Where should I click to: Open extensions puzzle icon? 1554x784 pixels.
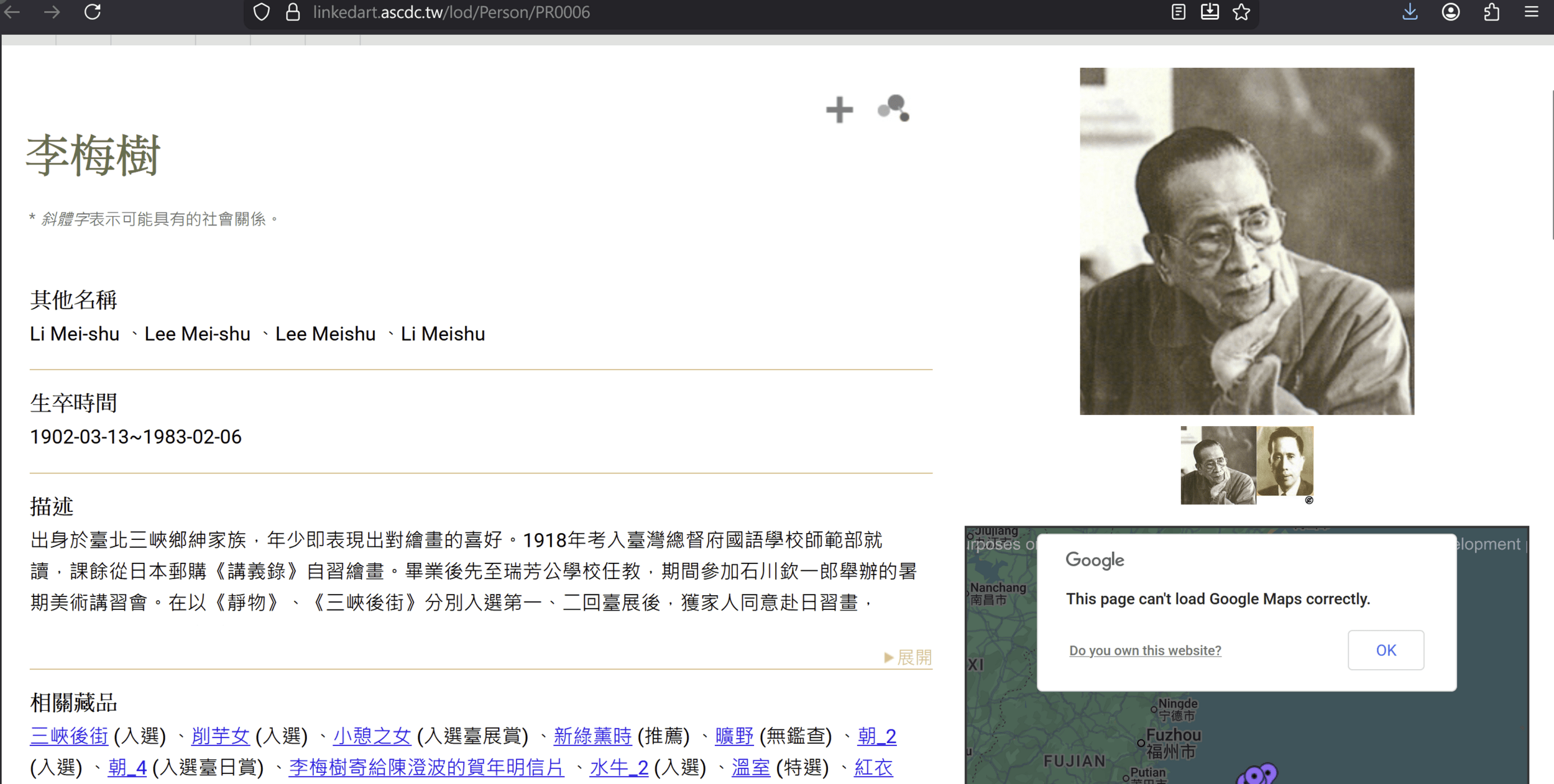[x=1491, y=12]
